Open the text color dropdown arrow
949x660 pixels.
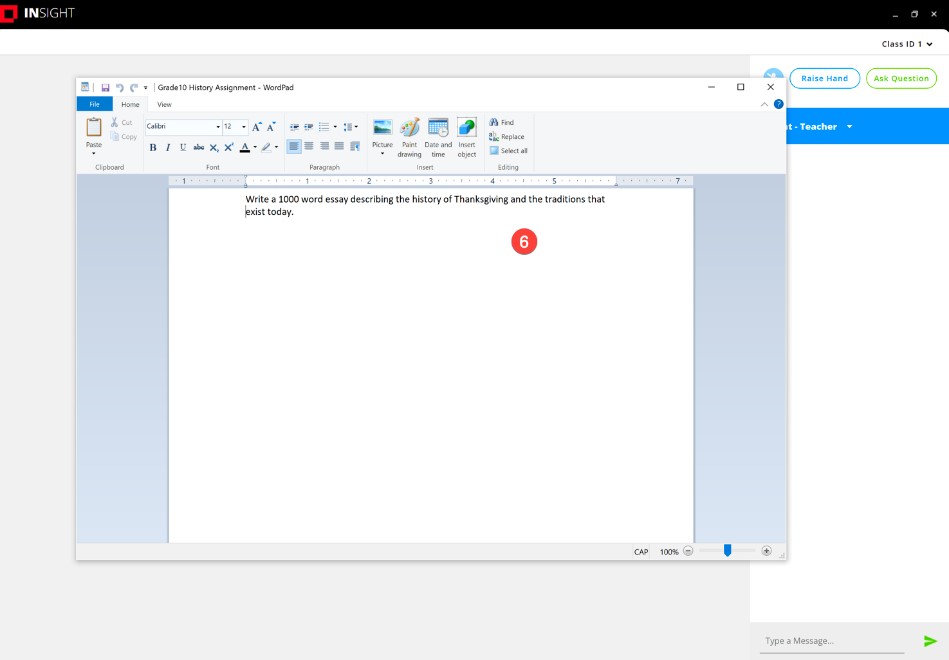pyautogui.click(x=255, y=147)
